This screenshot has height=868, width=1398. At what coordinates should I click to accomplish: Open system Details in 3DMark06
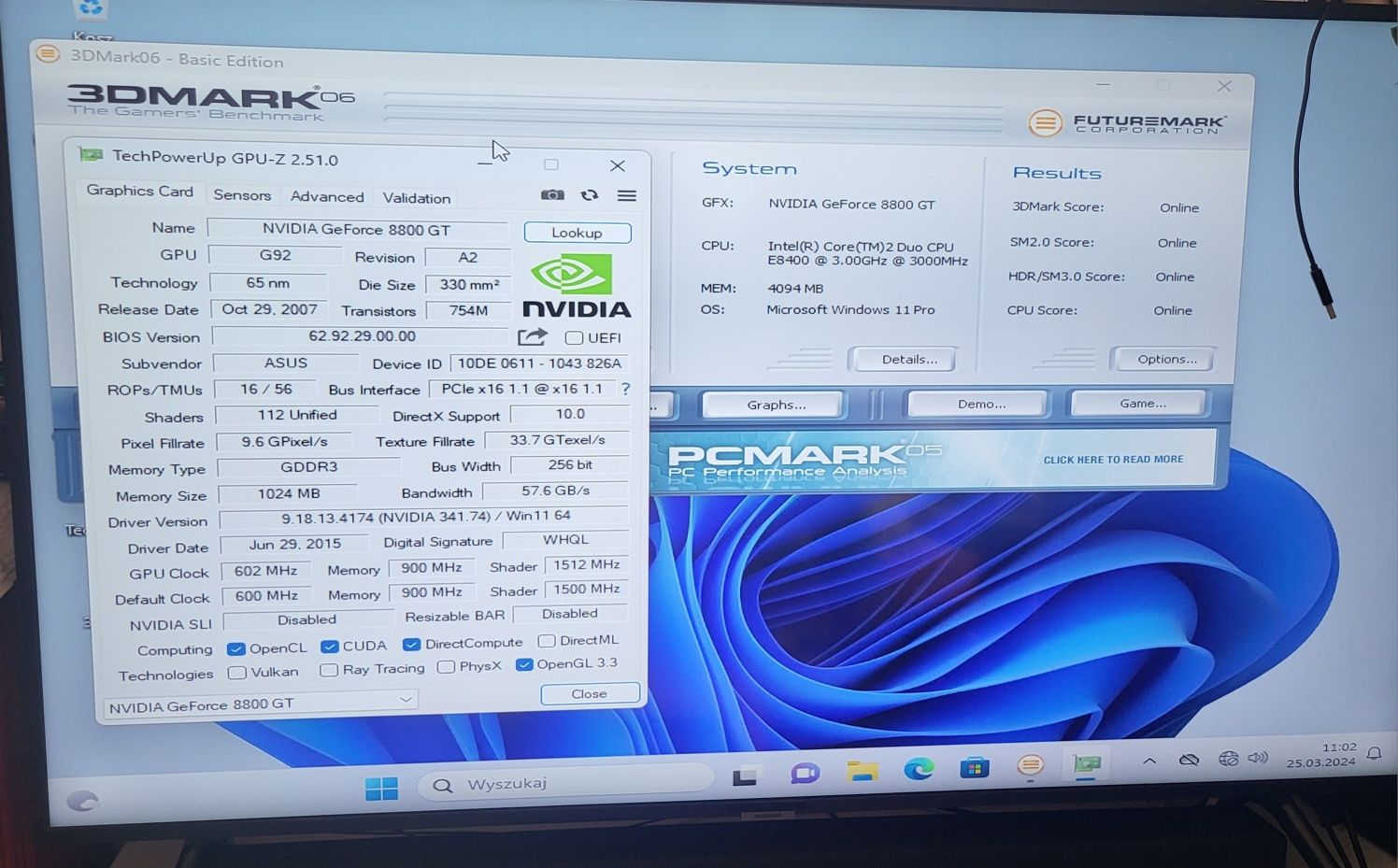click(904, 360)
